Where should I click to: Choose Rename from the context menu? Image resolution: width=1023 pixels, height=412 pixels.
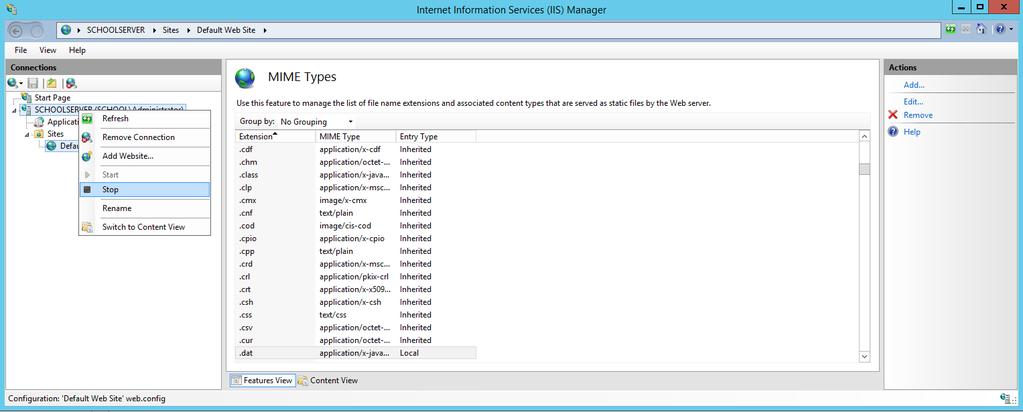coord(145,208)
